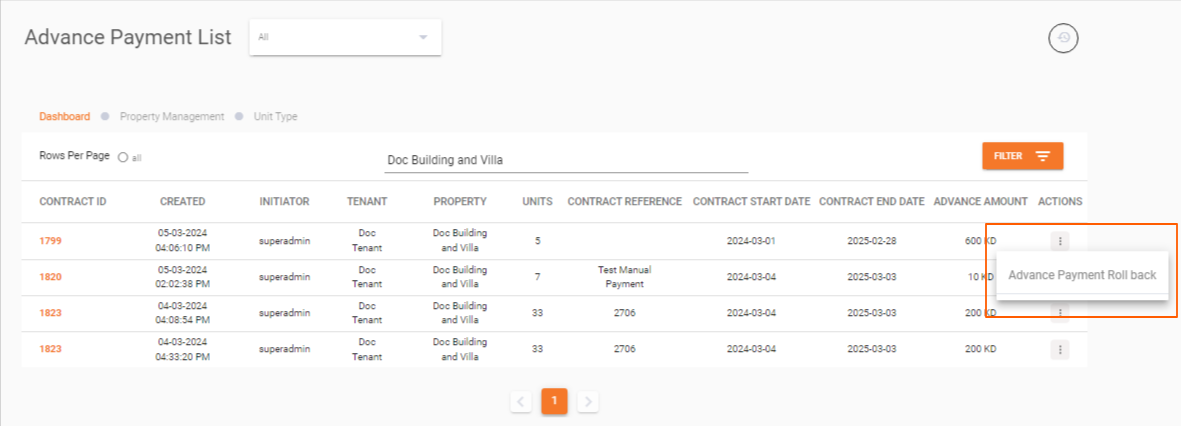Go to the next page arrow
The height and width of the screenshot is (426, 1181).
click(x=589, y=401)
